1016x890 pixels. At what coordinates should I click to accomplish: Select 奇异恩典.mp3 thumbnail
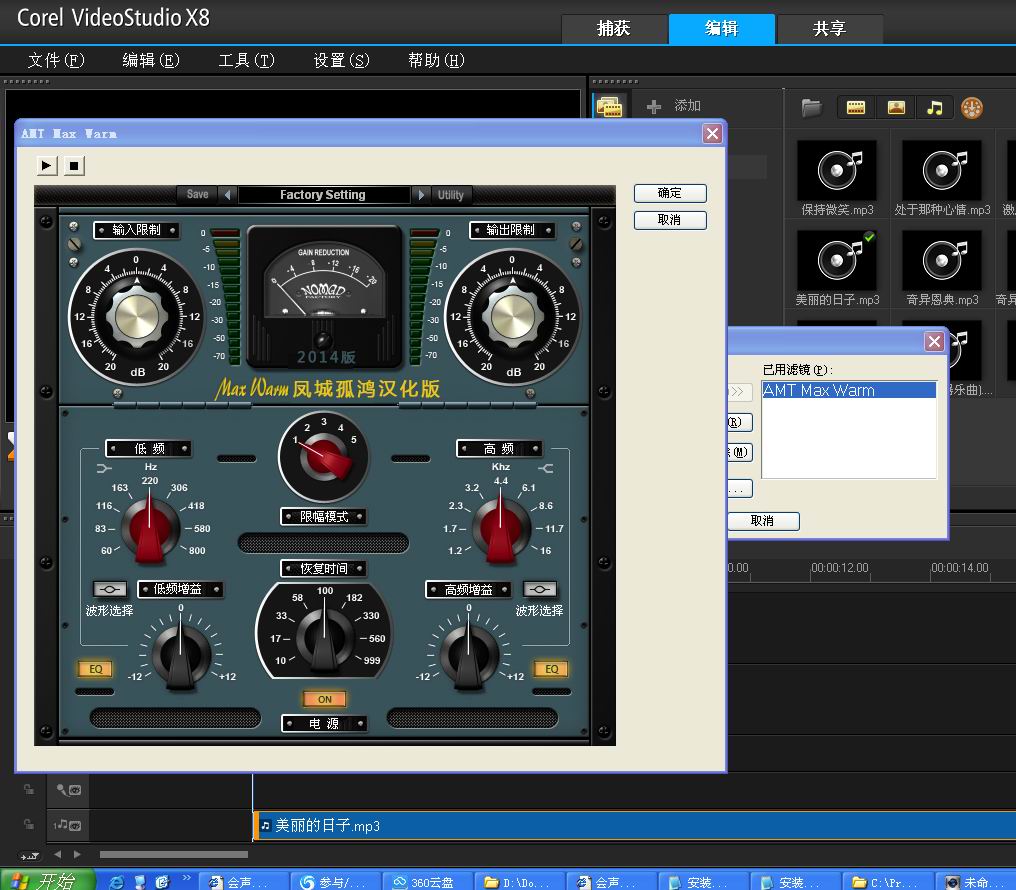[x=942, y=260]
